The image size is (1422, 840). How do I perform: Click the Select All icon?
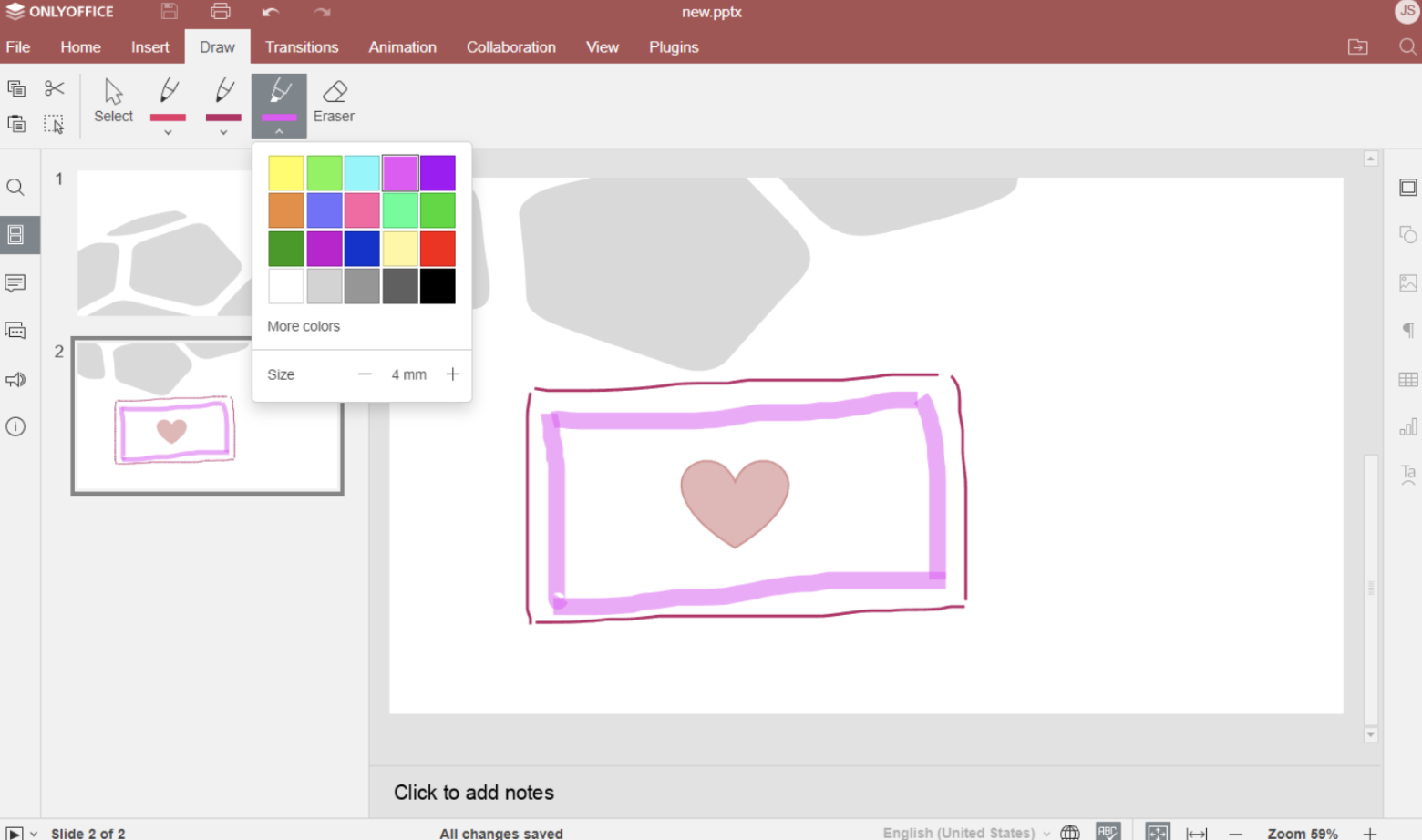[55, 124]
